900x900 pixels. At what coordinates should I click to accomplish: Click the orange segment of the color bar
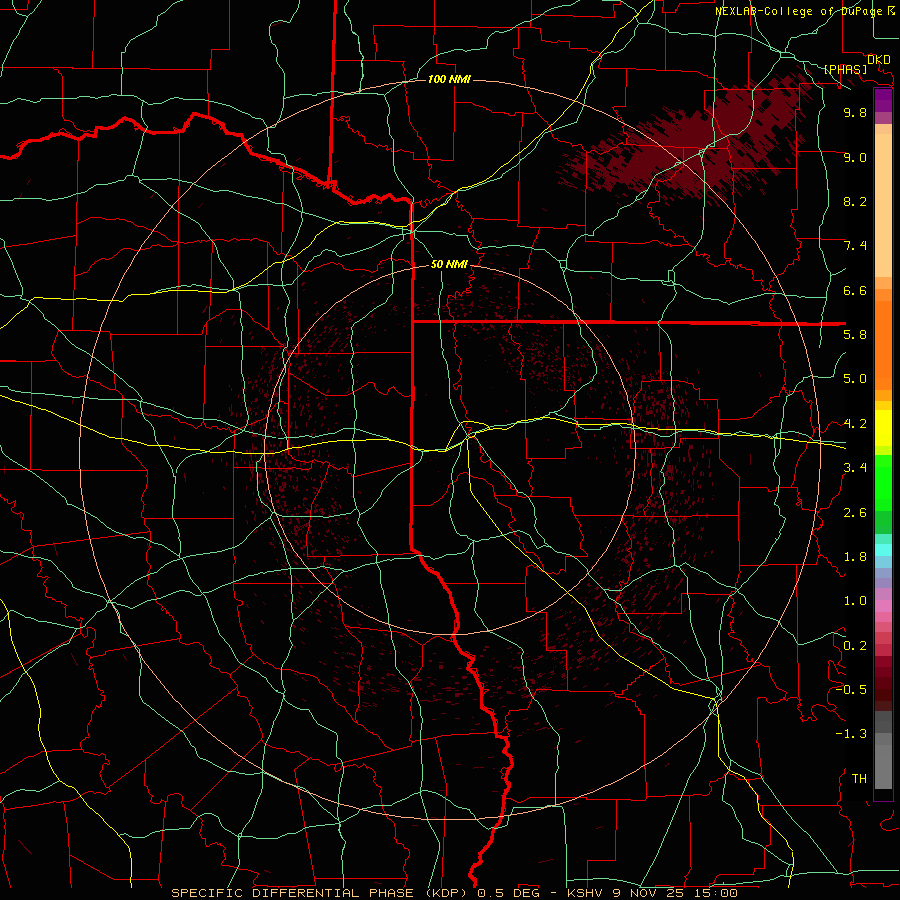click(x=883, y=344)
